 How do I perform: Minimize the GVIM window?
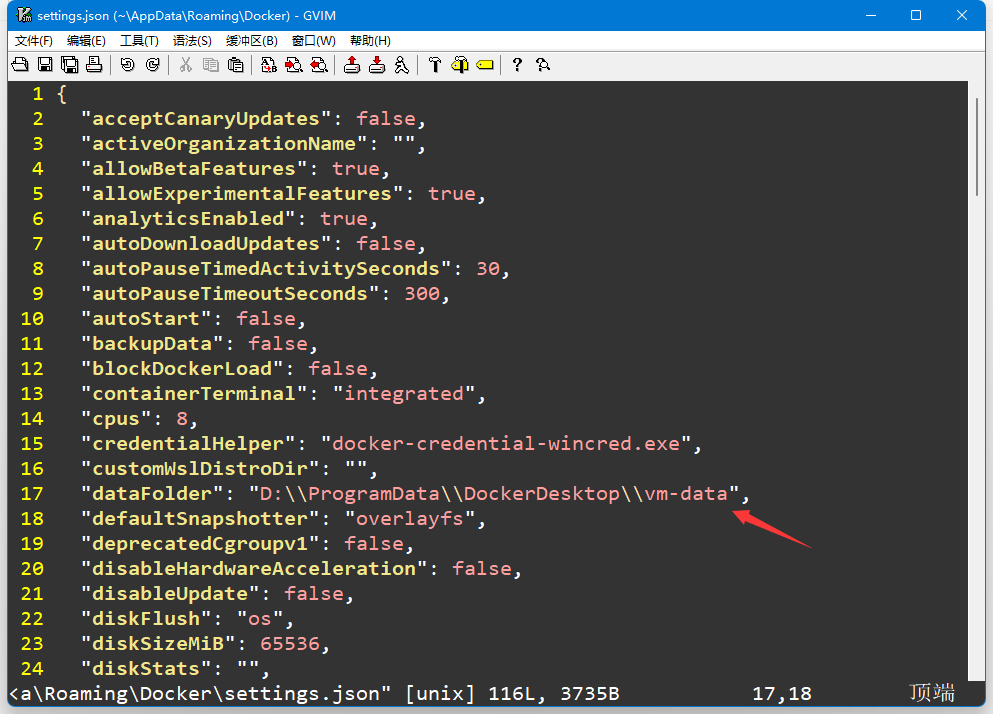[871, 15]
